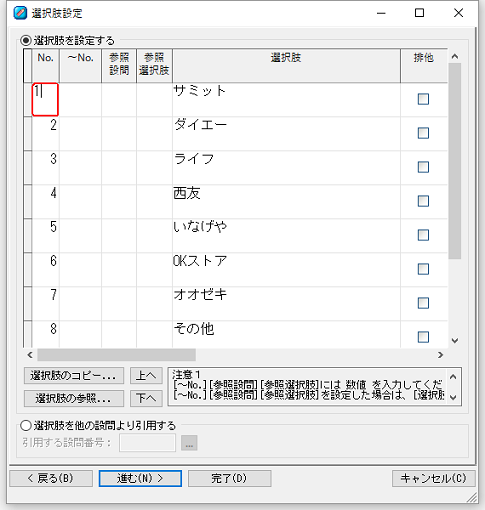Click the 引用する設問番号 input field
This screenshot has width=485, height=510.
tap(147, 443)
